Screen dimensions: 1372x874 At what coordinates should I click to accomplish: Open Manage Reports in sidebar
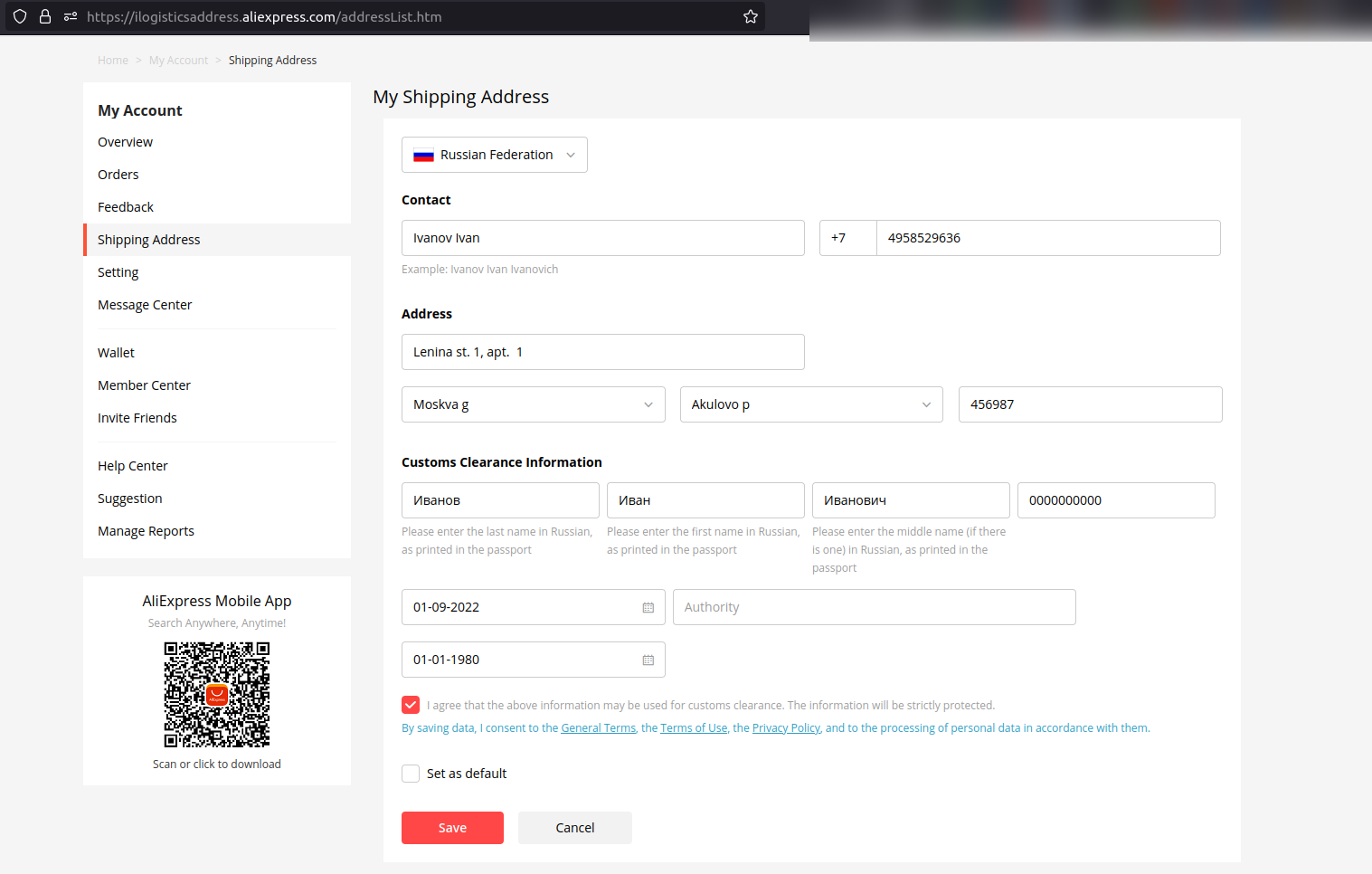[x=146, y=531]
